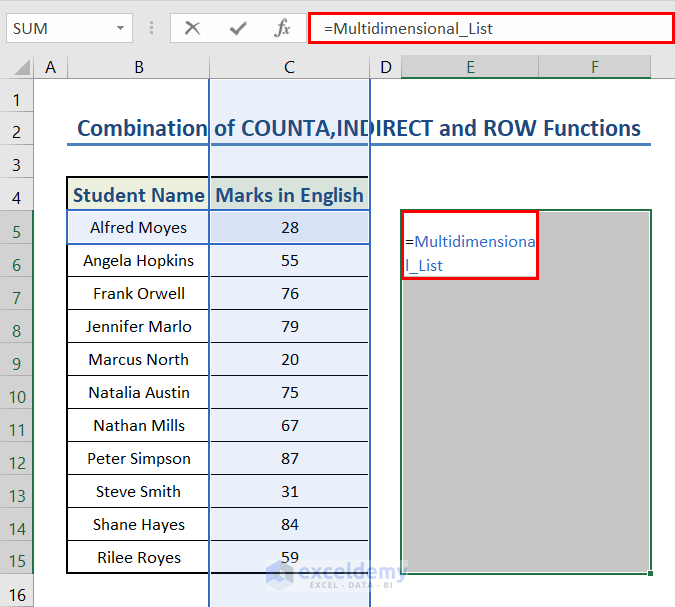Open the Insert Function fx dialog
This screenshot has width=675, height=607.
point(283,28)
